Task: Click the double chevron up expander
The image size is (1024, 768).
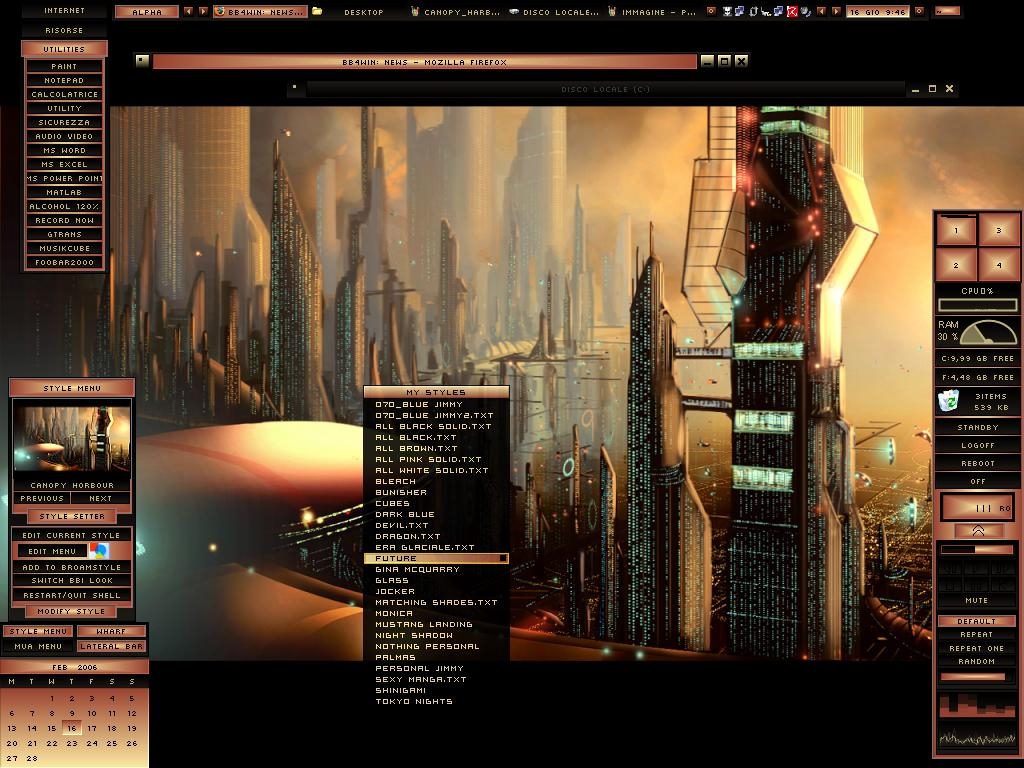Action: pyautogui.click(x=978, y=531)
